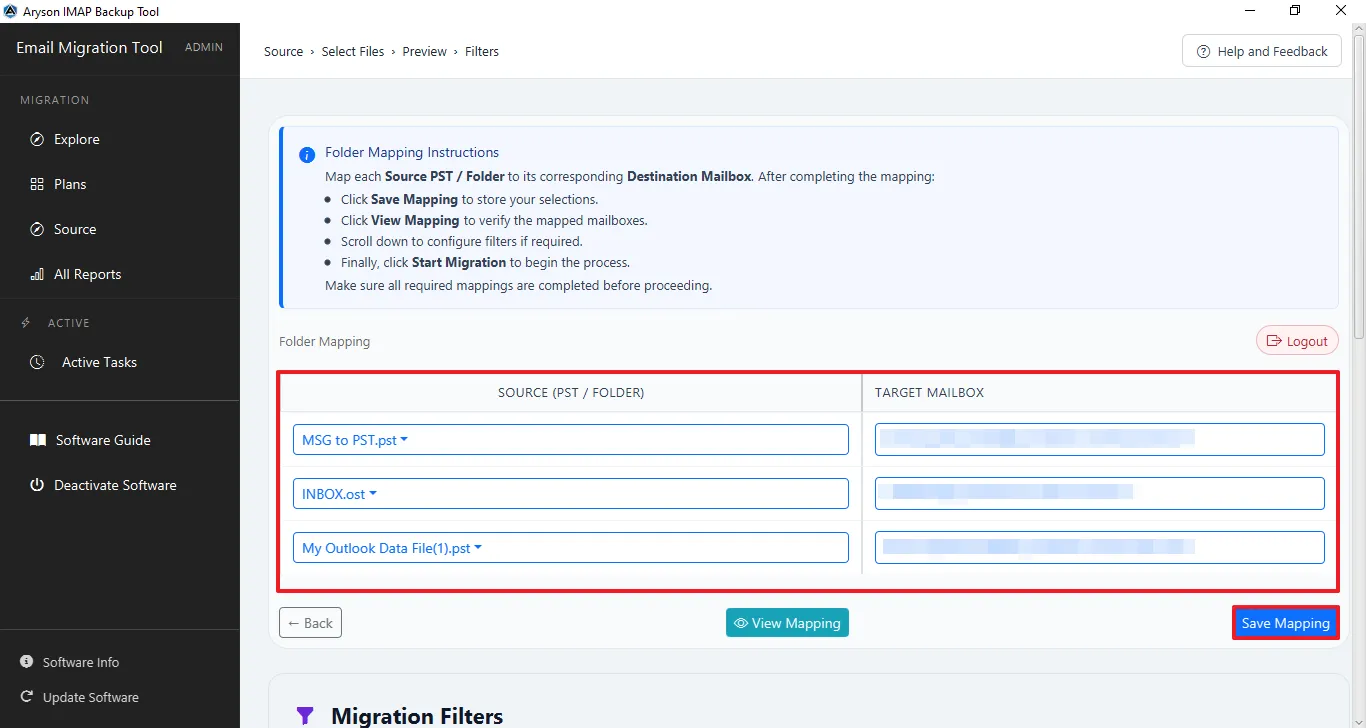Click the Save Mapping button

pyautogui.click(x=1285, y=623)
